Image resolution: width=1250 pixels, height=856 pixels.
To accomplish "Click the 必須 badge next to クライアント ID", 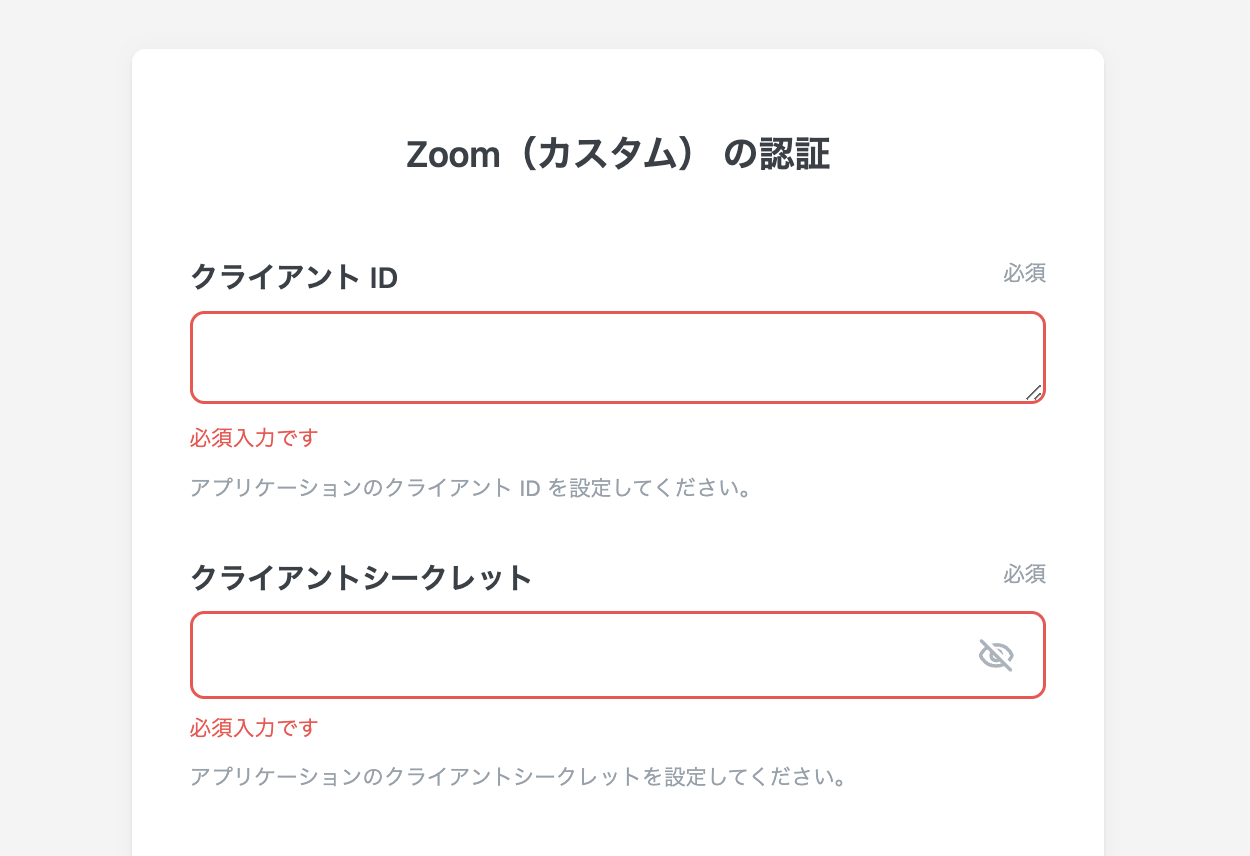I will point(1026,273).
